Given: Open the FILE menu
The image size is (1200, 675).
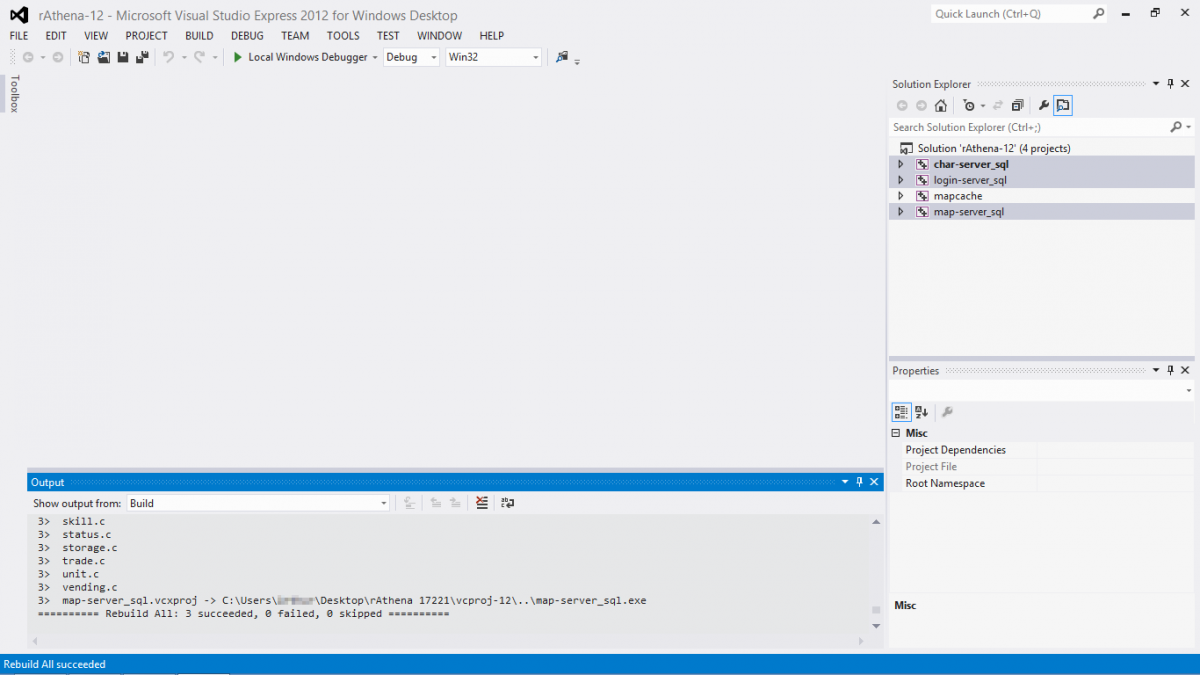Looking at the screenshot, I should point(19,36).
